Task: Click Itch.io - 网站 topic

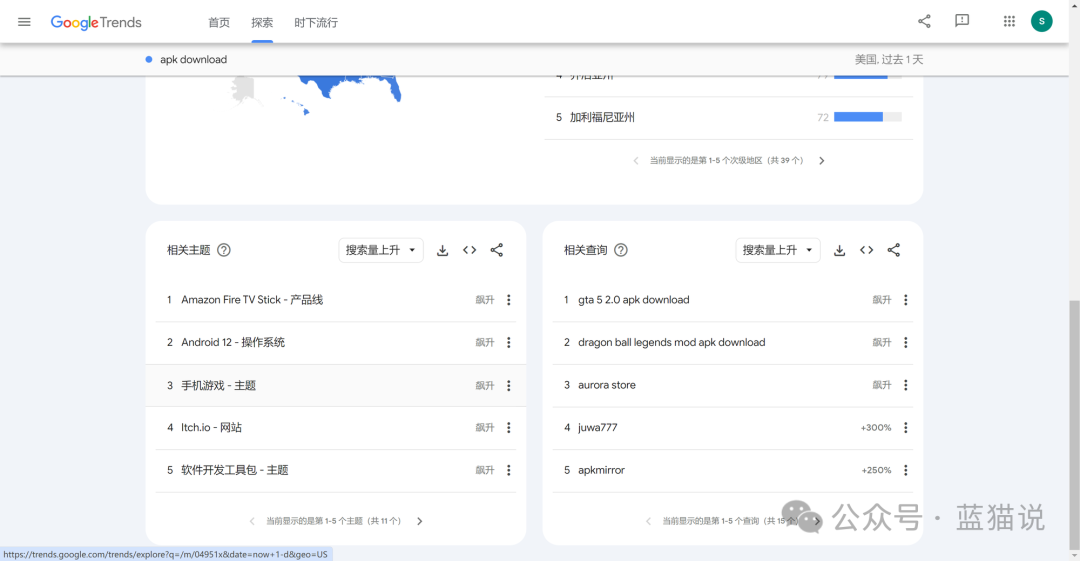Action: (x=211, y=427)
